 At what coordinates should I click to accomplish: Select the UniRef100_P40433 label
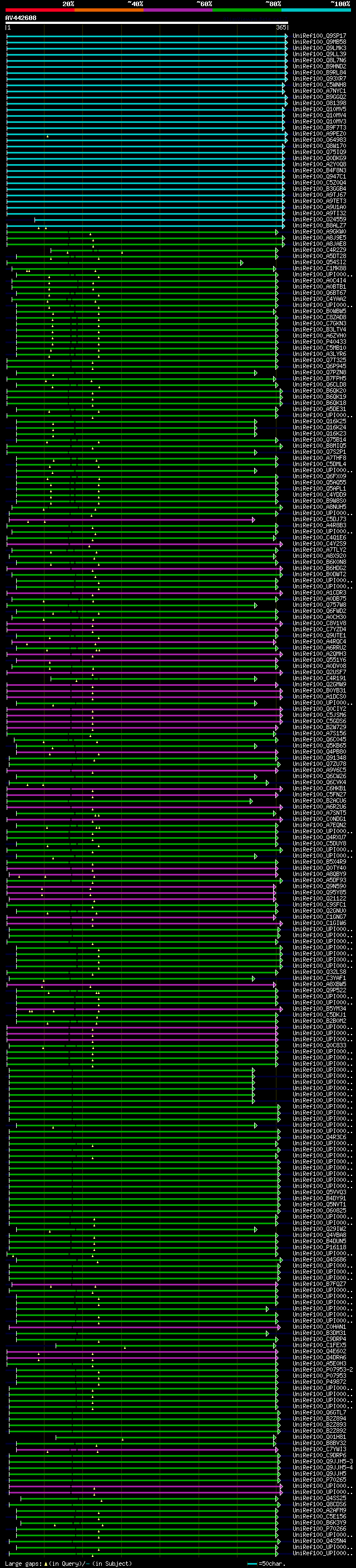click(x=319, y=342)
